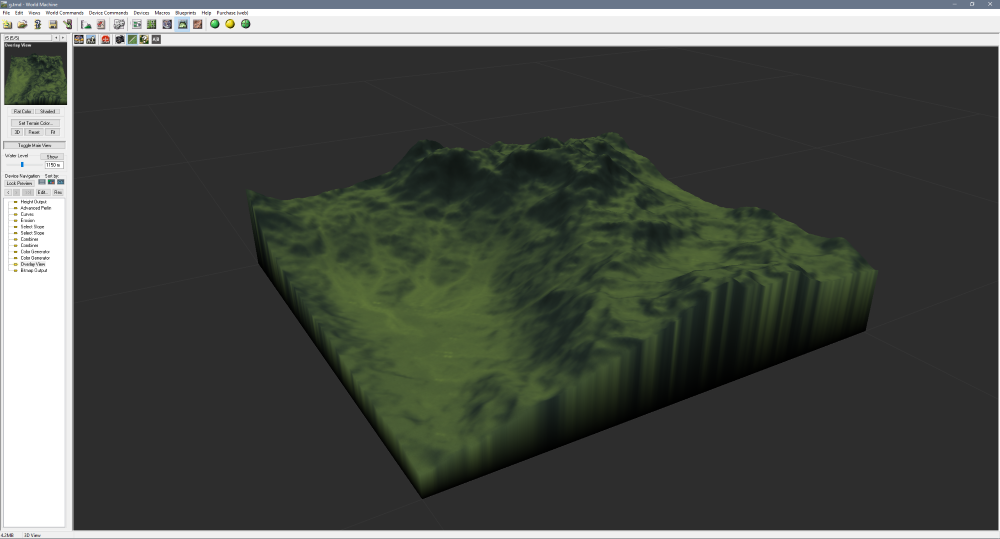Select Erosion in the device list
1000x539 pixels.
tap(27, 221)
